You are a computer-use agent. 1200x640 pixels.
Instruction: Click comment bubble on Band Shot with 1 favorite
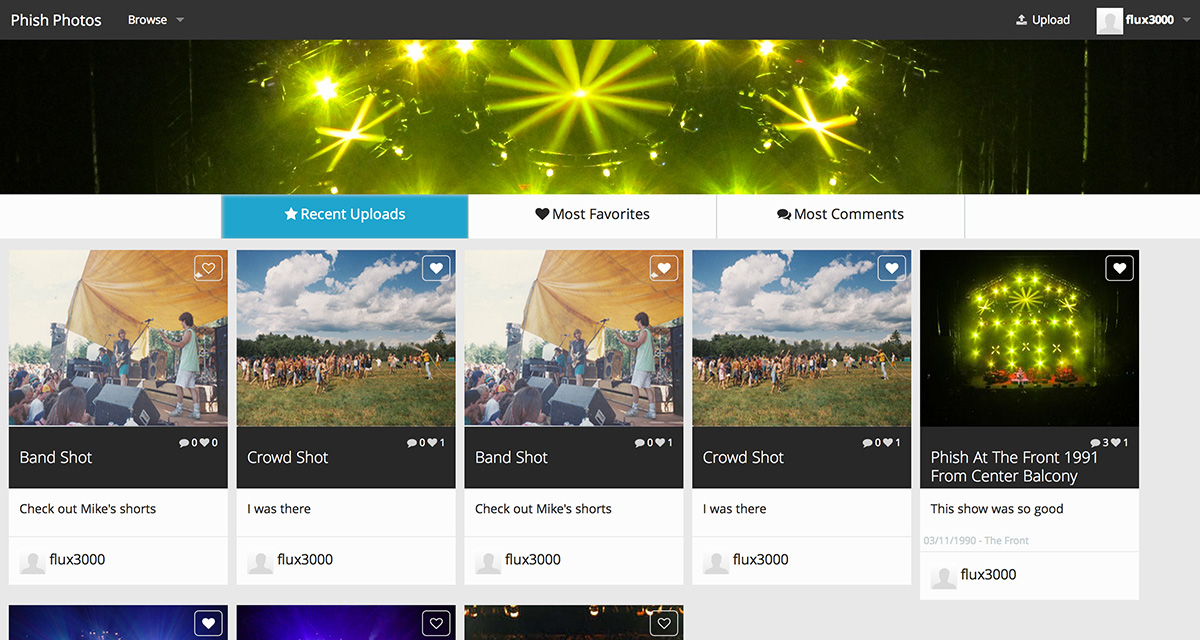[642, 442]
